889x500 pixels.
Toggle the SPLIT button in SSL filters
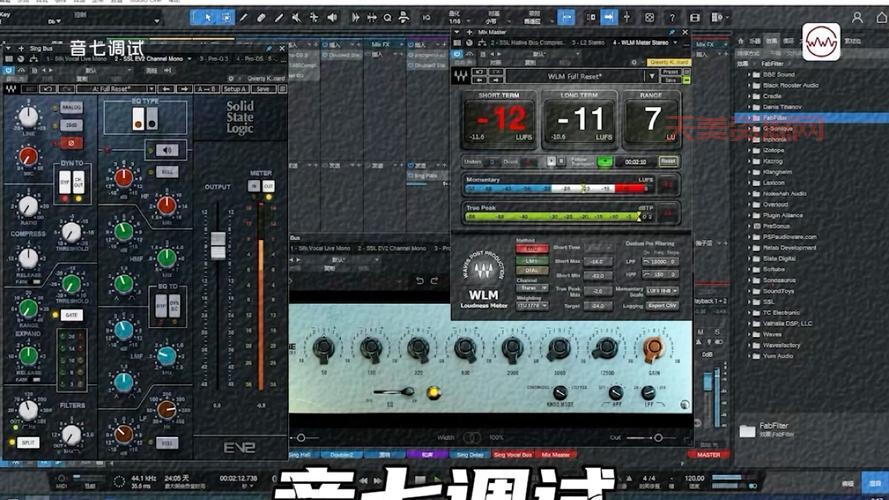coord(28,442)
